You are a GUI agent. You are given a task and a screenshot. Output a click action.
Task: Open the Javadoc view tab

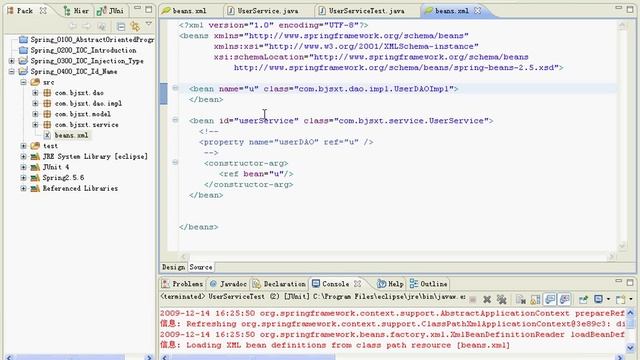[x=229, y=284]
